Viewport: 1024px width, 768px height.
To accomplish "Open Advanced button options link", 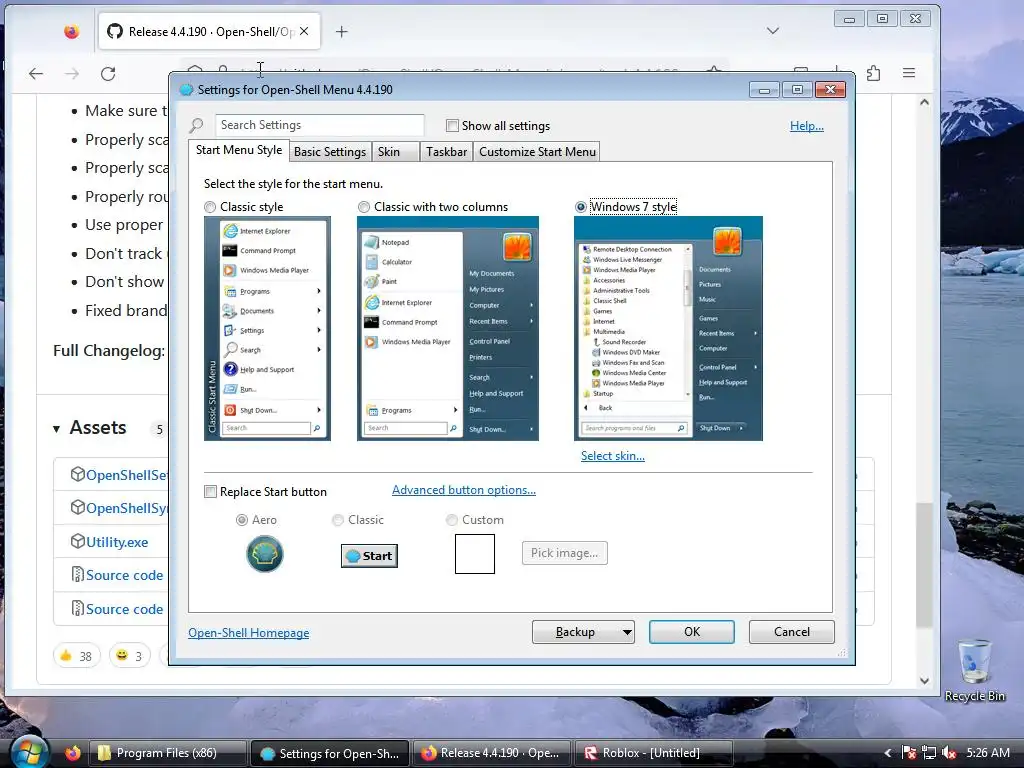I will (x=464, y=490).
